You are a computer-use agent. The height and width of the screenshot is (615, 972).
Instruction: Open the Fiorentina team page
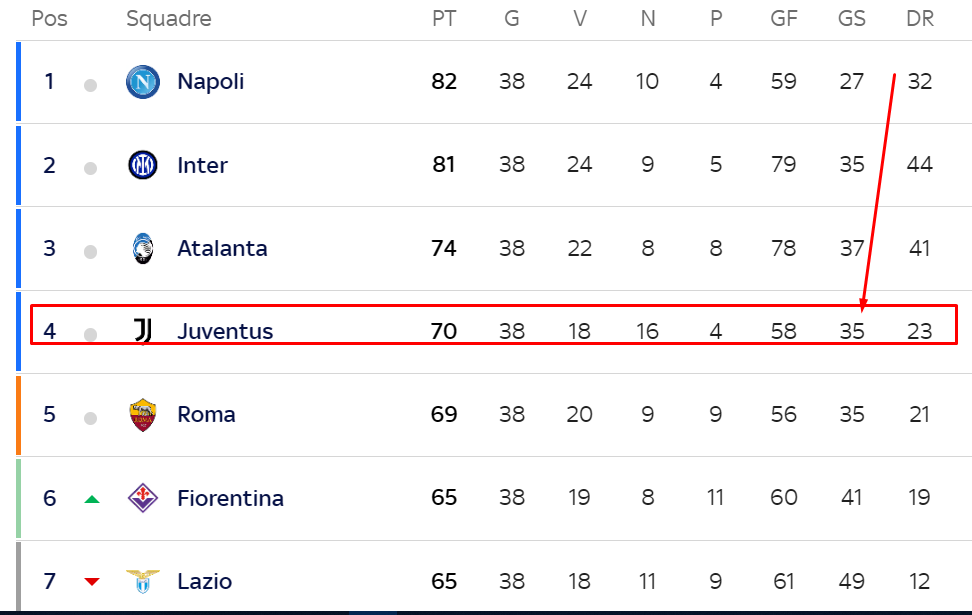point(231,498)
